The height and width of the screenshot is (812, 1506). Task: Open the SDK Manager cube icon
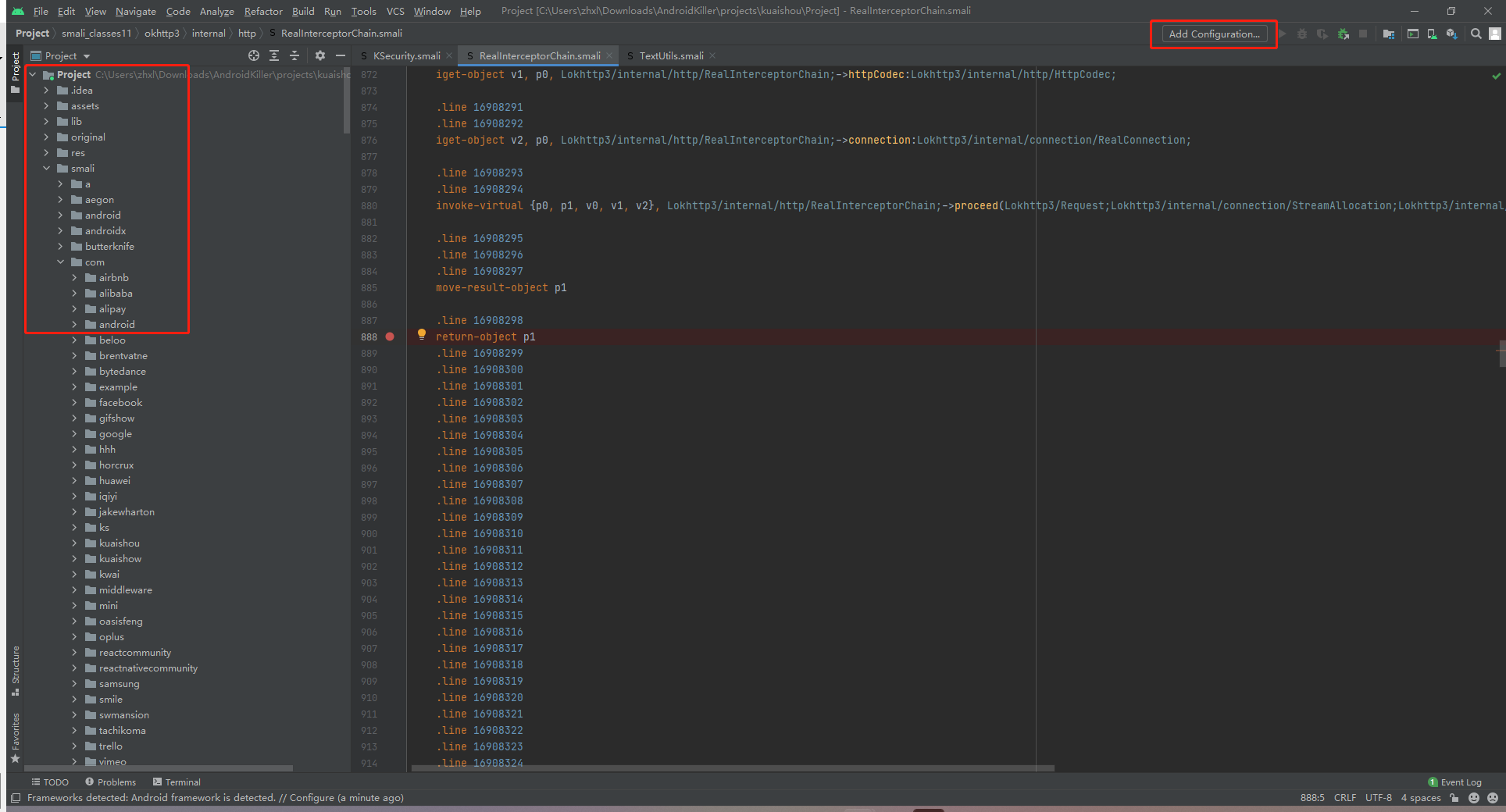click(x=1451, y=34)
